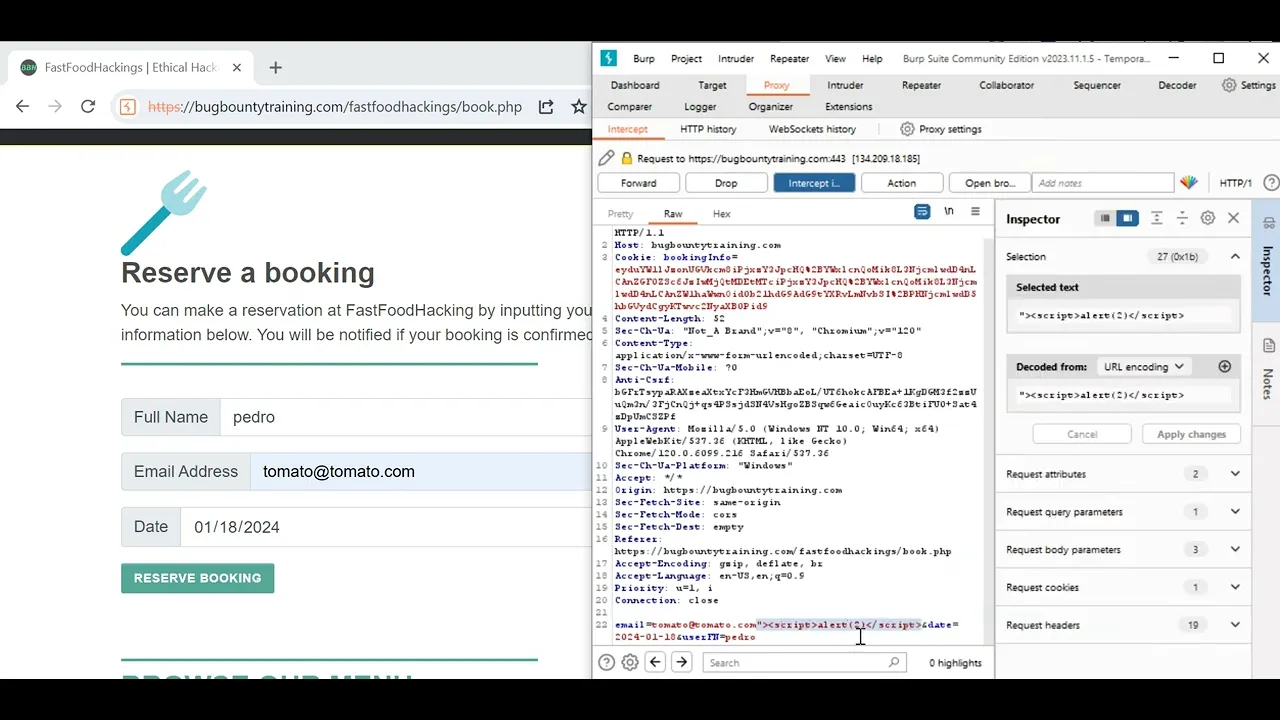Viewport: 1280px width, 720px height.
Task: Switch to the HTTP history tab
Action: [x=708, y=129]
